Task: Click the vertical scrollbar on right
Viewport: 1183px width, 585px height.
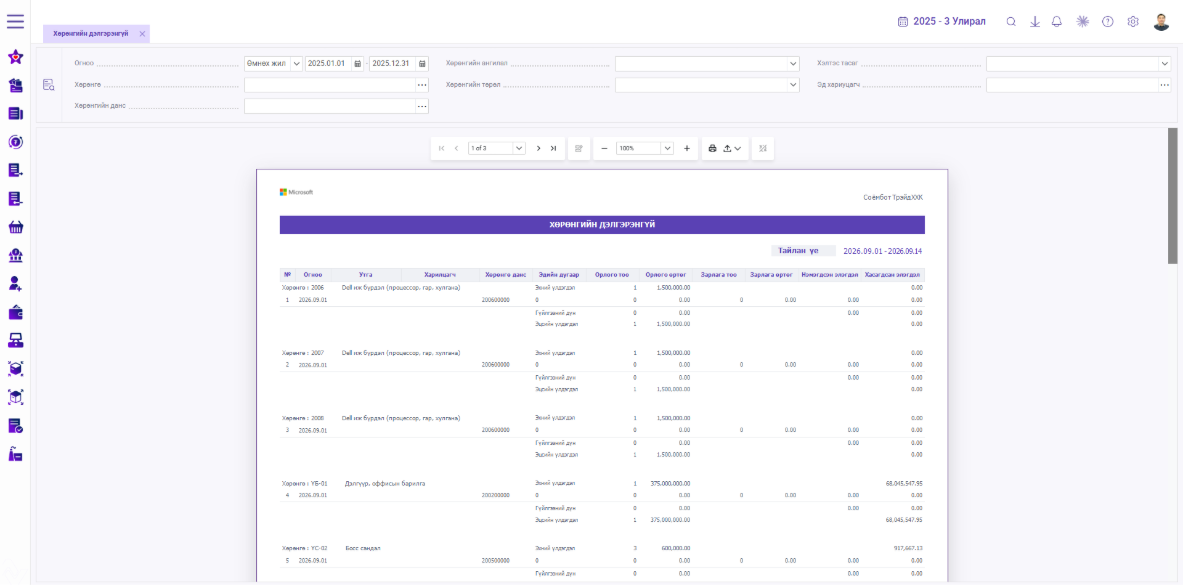Action: (1172, 196)
